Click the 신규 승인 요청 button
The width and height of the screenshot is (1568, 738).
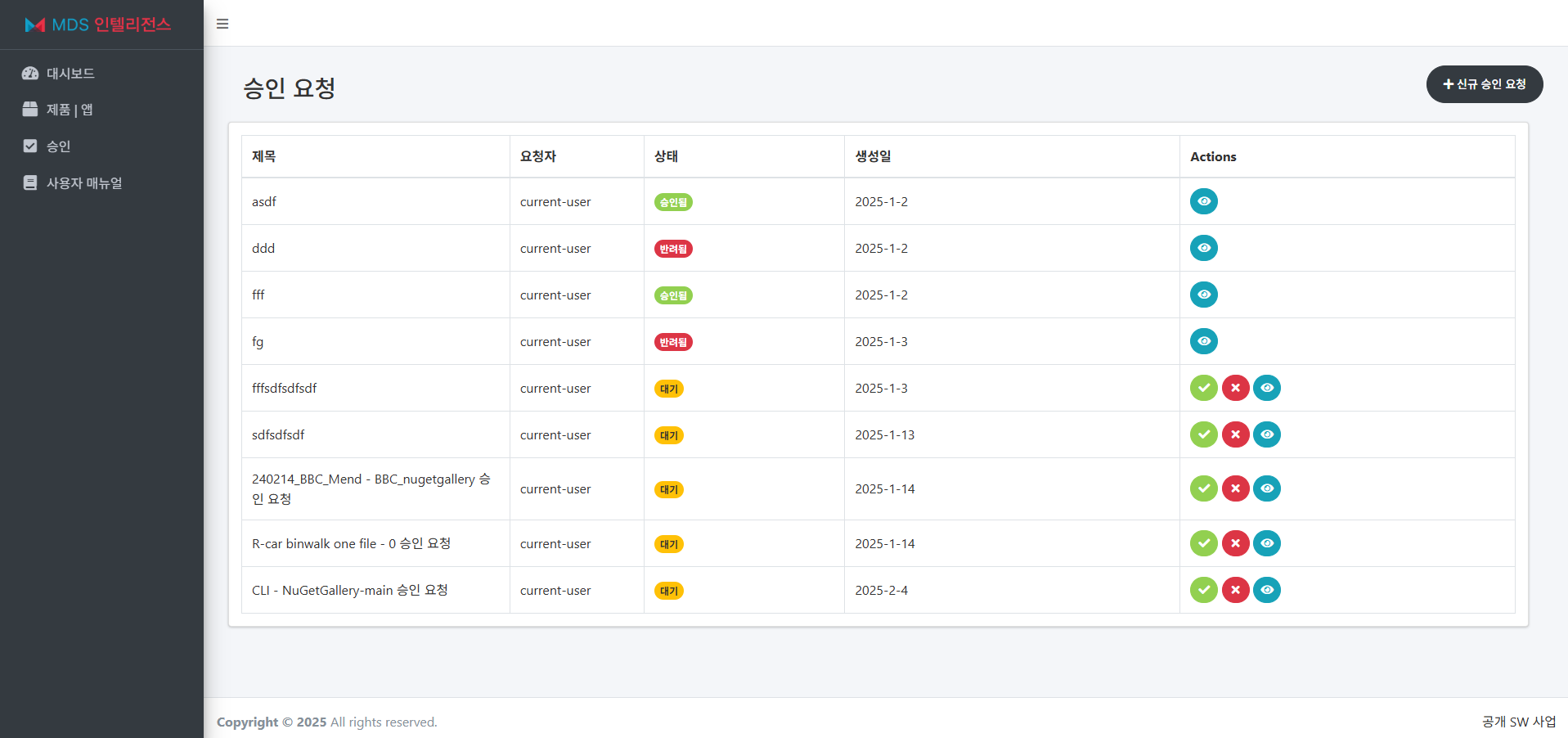1484,84
